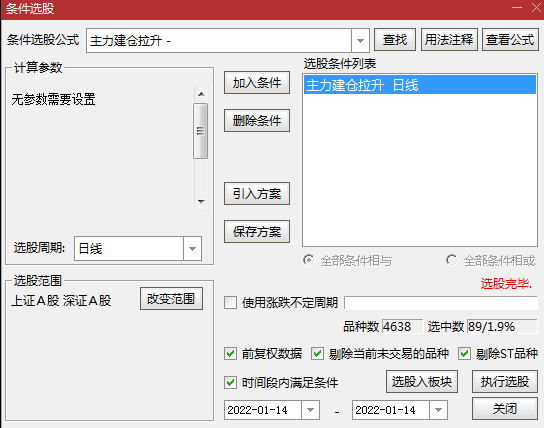
Task: Click the parameter panel scroll up arrow
Action: coord(201,94)
